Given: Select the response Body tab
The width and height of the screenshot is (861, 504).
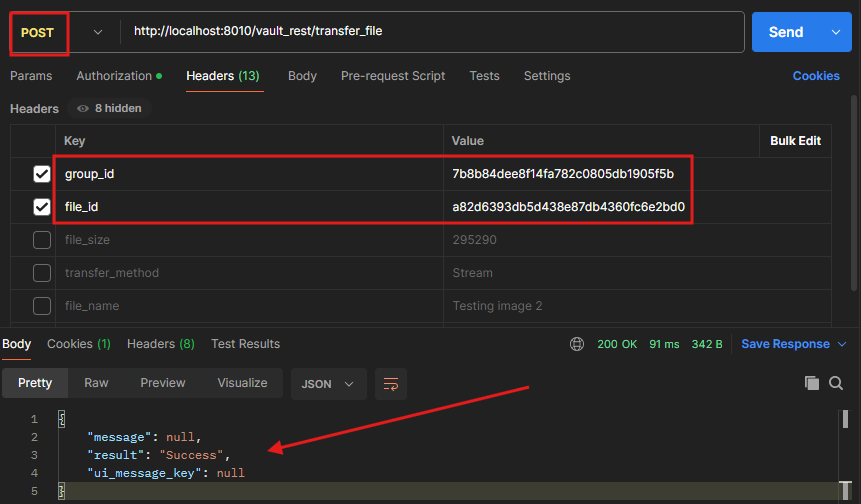Looking at the screenshot, I should pyautogui.click(x=16, y=344).
